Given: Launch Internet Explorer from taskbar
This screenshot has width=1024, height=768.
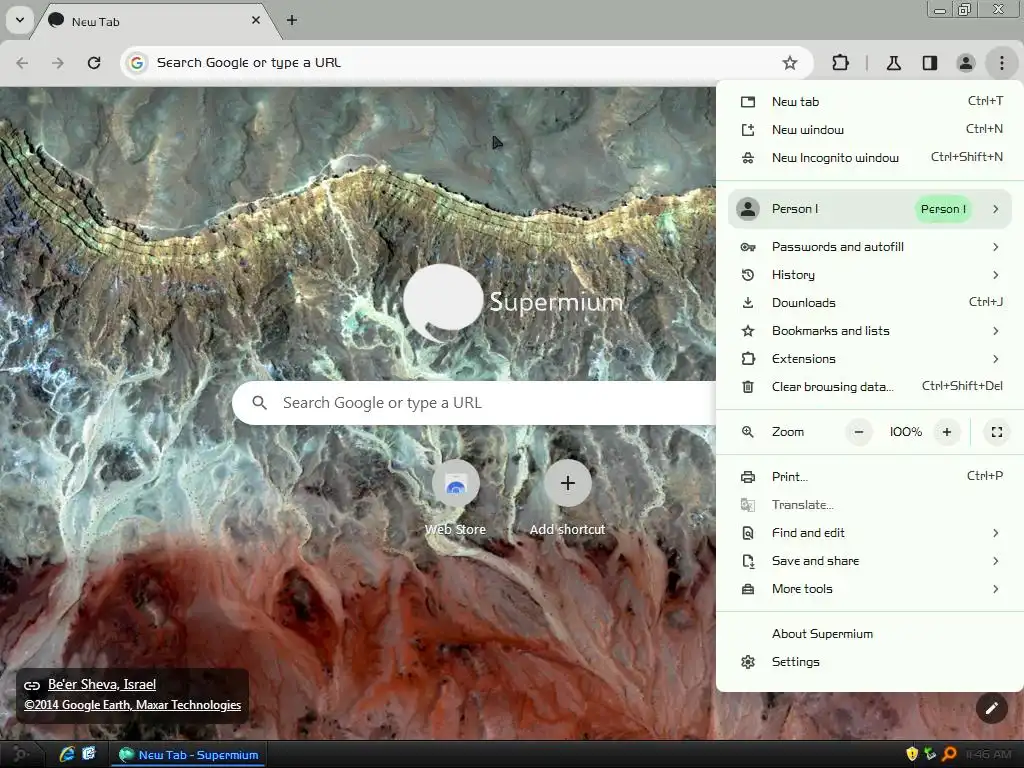Looking at the screenshot, I should coord(67,754).
